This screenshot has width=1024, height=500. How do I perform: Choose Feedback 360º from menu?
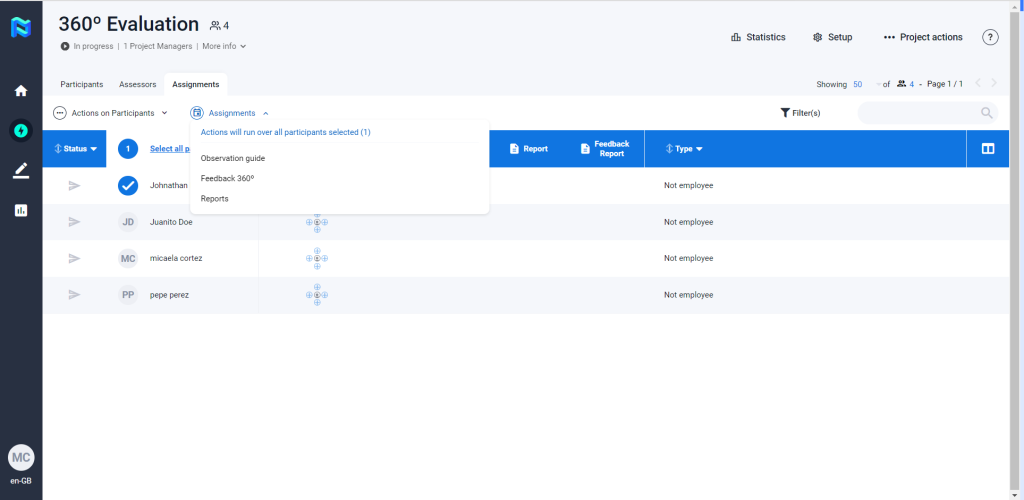(227, 178)
